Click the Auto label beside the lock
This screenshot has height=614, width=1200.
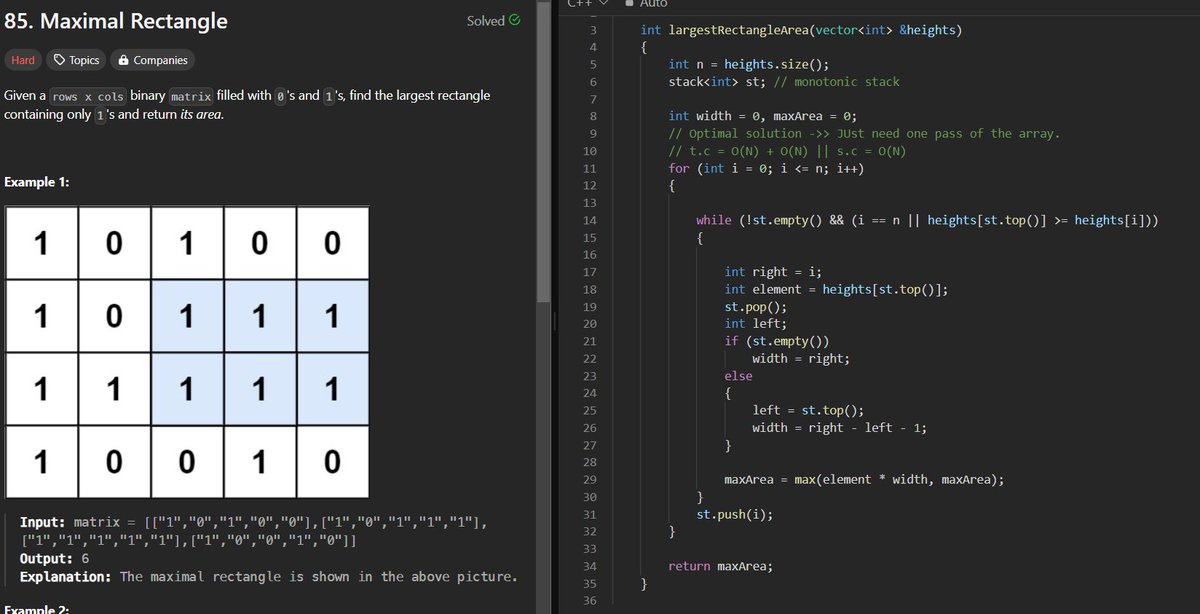tap(652, 3)
